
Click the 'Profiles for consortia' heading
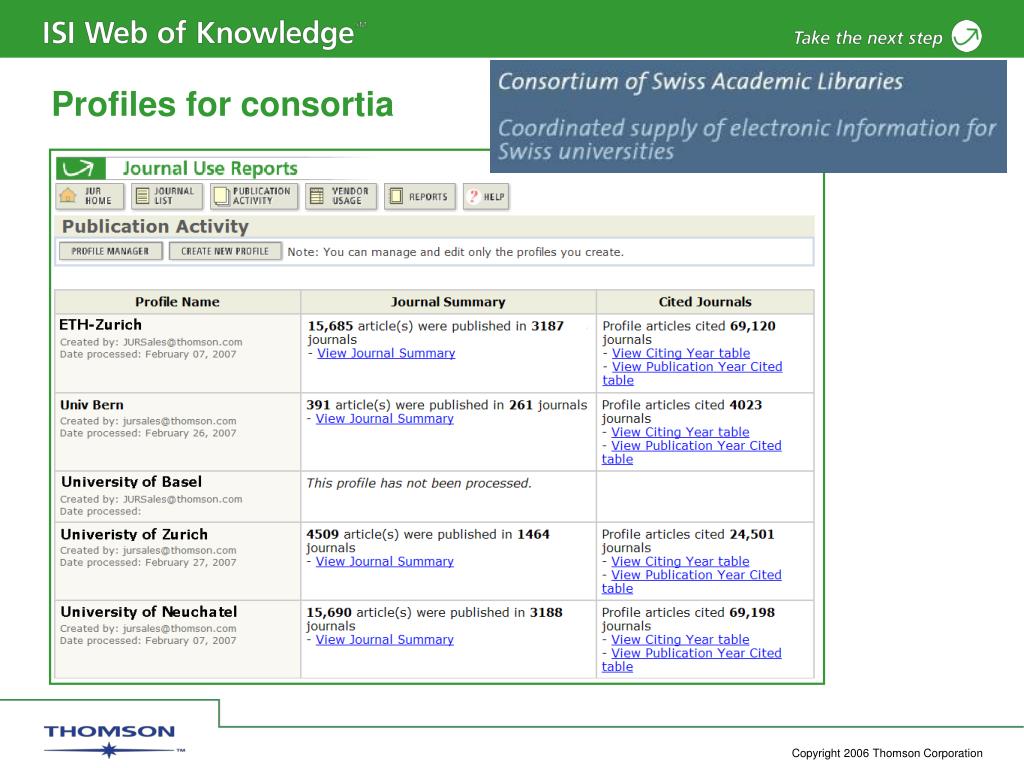point(223,104)
